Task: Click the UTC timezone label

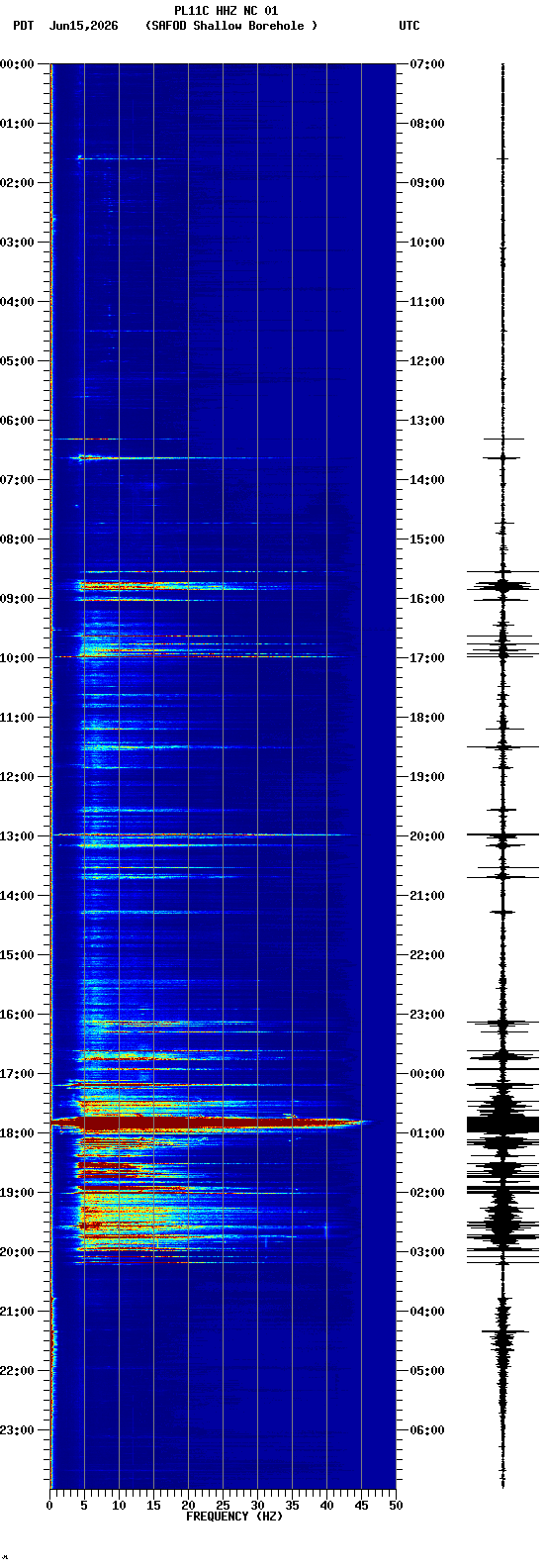Action: (x=409, y=26)
